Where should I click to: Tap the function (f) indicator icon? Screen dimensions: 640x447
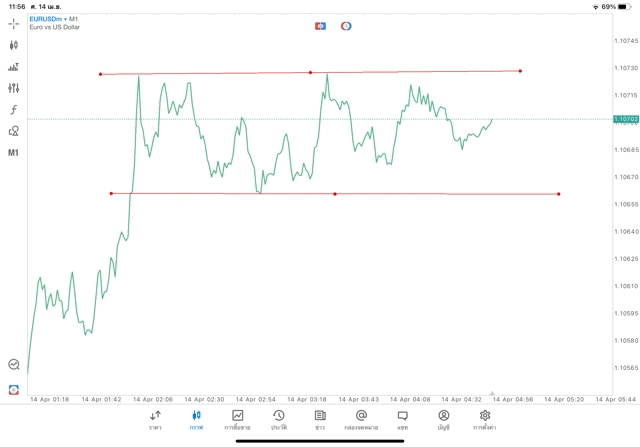13,110
